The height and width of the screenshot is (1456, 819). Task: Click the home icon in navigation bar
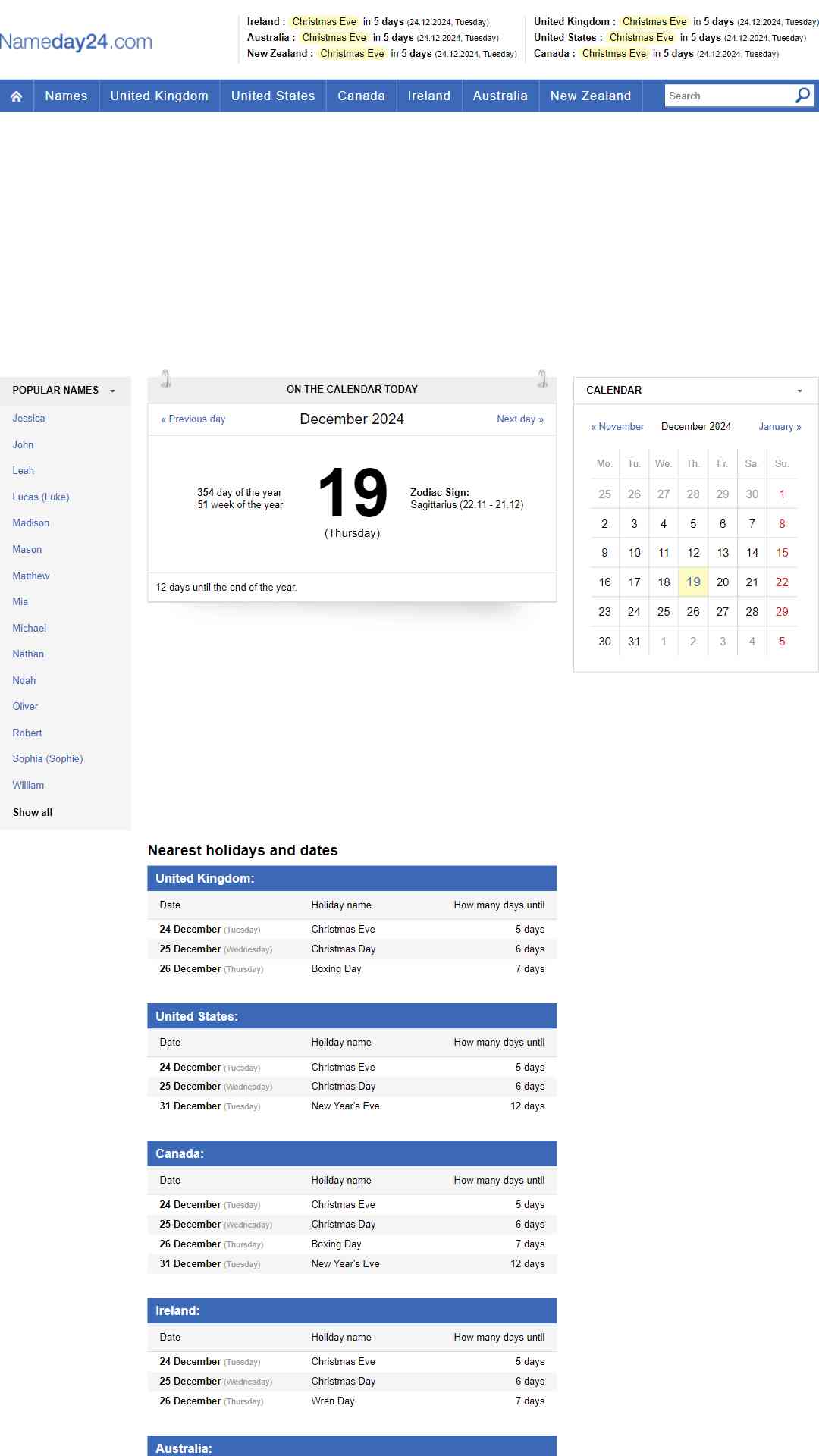(16, 96)
